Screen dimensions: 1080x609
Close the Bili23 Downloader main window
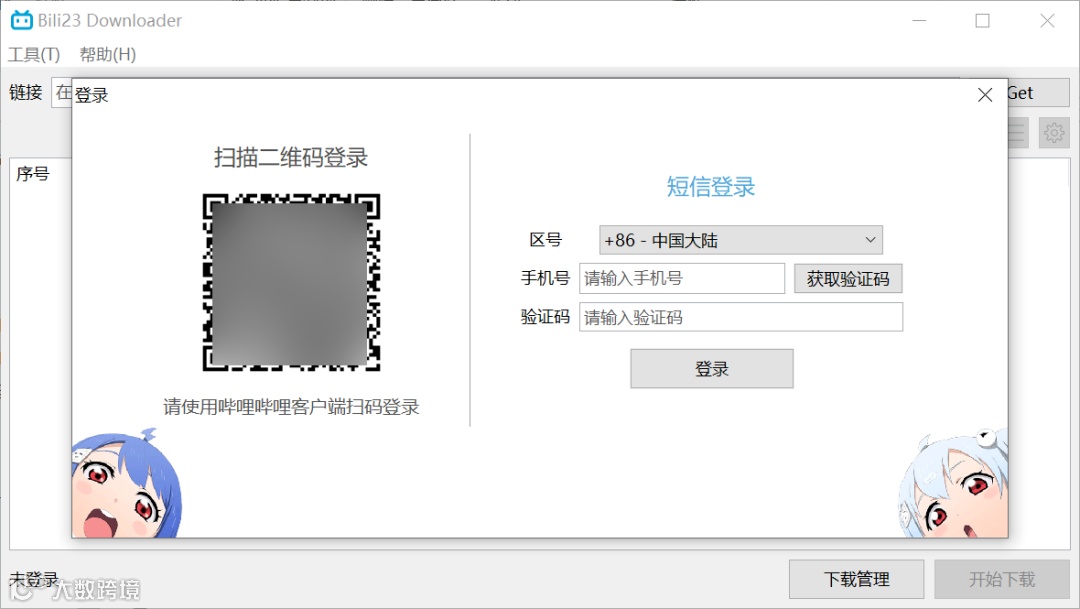point(1047,21)
